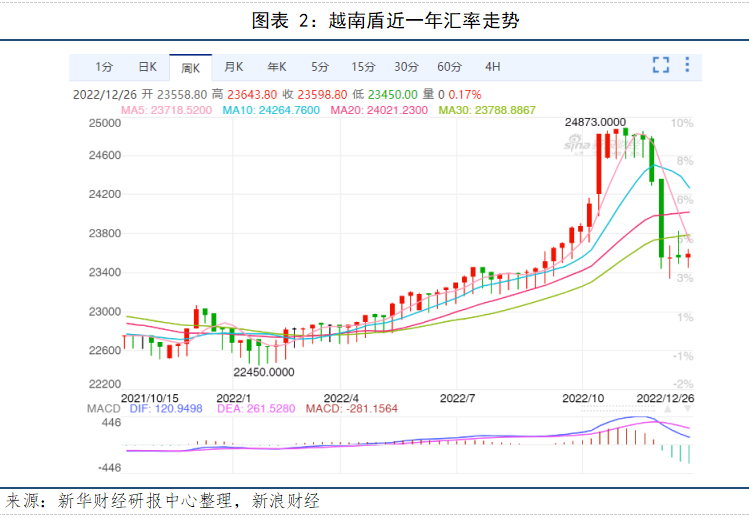Open the 年K yearly chart tab

click(276, 67)
